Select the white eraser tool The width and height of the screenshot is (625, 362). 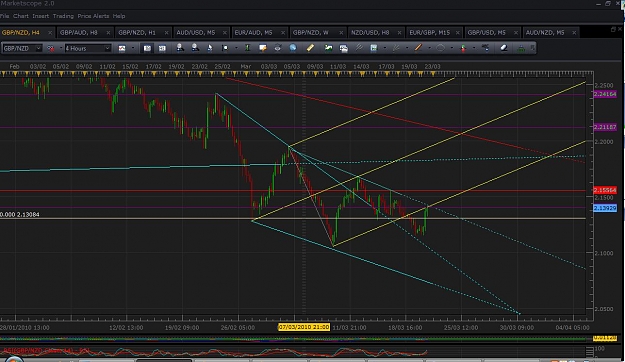pyautogui.click(x=504, y=48)
